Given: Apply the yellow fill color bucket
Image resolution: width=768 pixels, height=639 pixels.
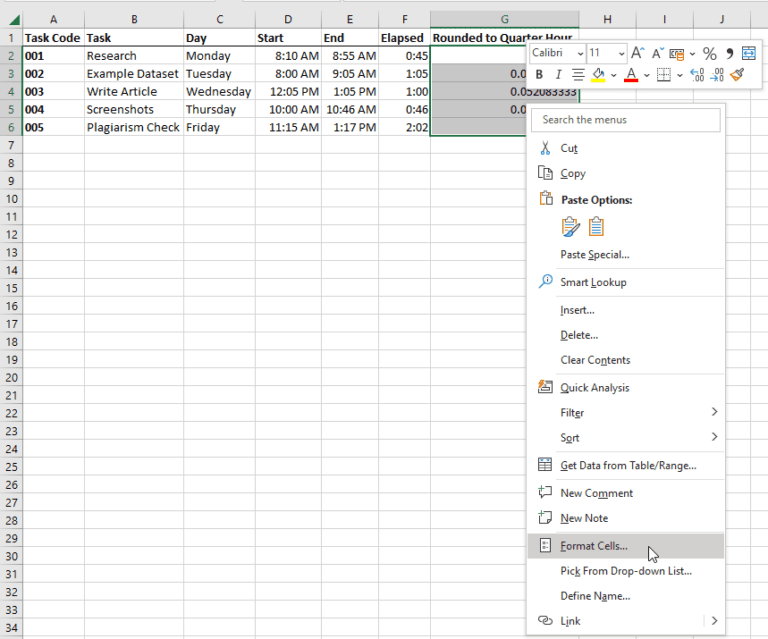Looking at the screenshot, I should [598, 74].
